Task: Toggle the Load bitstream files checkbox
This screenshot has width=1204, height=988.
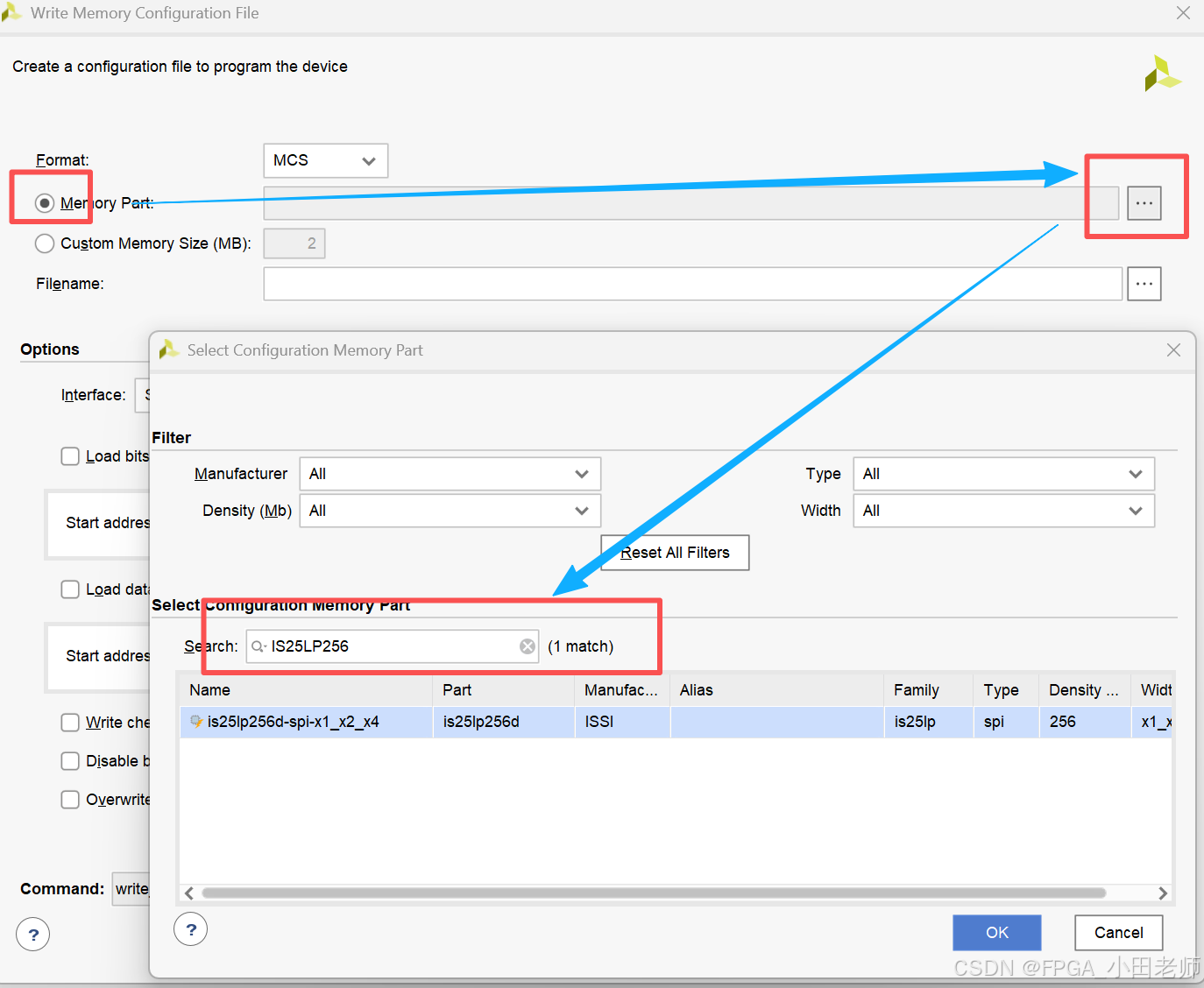Action: 70,456
